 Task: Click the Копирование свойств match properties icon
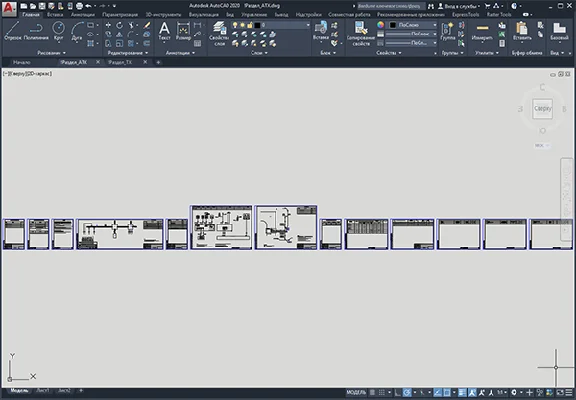tap(361, 33)
